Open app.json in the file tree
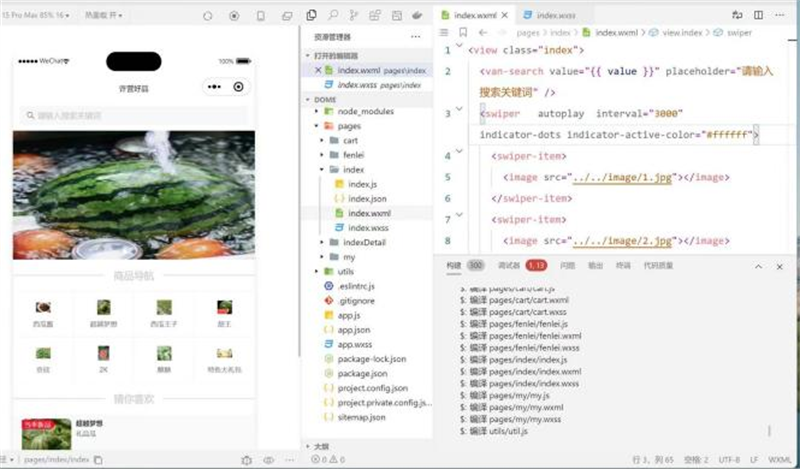 click(x=354, y=329)
